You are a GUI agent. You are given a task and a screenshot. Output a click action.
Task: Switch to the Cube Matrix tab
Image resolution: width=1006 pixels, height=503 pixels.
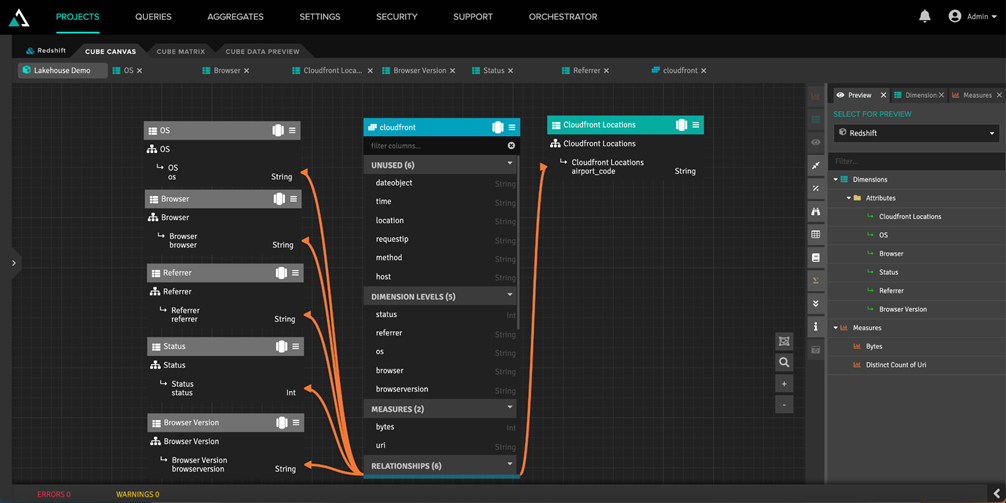(x=181, y=51)
